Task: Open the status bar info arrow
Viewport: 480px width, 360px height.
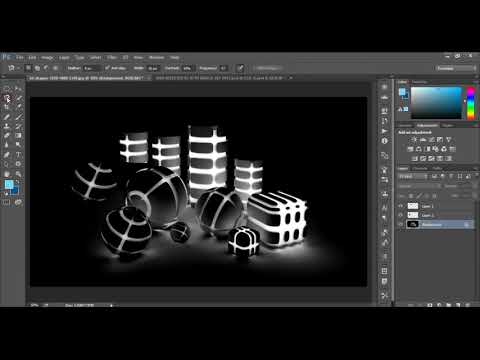Action: (x=111, y=305)
